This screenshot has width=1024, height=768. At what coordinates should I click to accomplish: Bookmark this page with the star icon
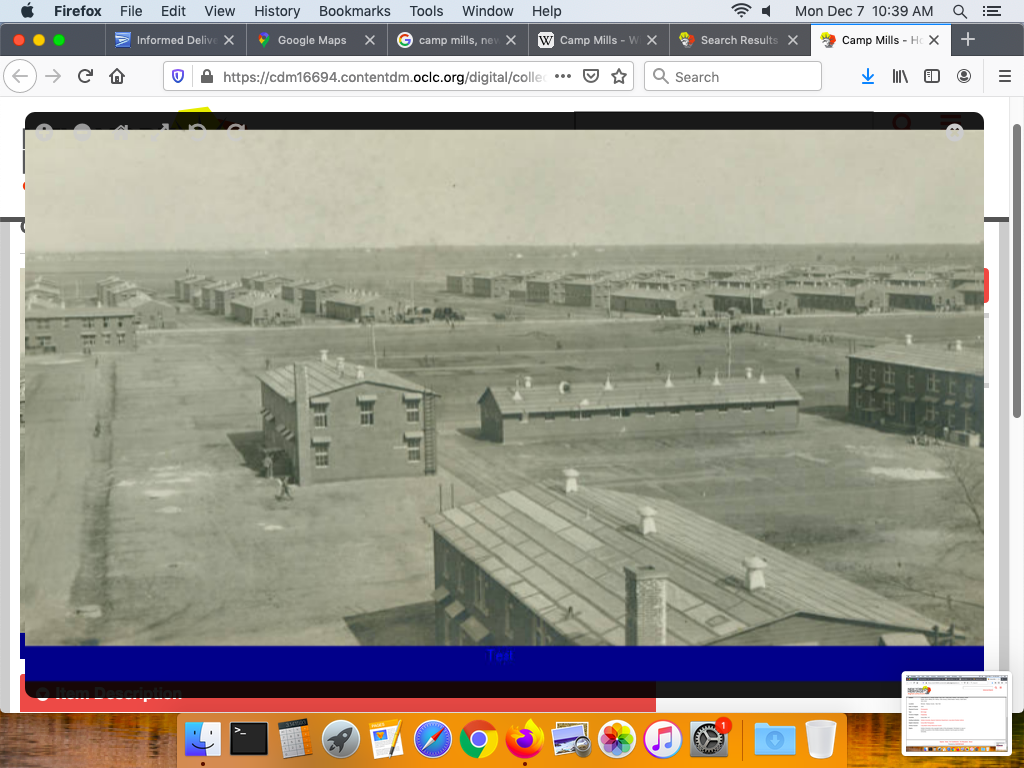[619, 77]
